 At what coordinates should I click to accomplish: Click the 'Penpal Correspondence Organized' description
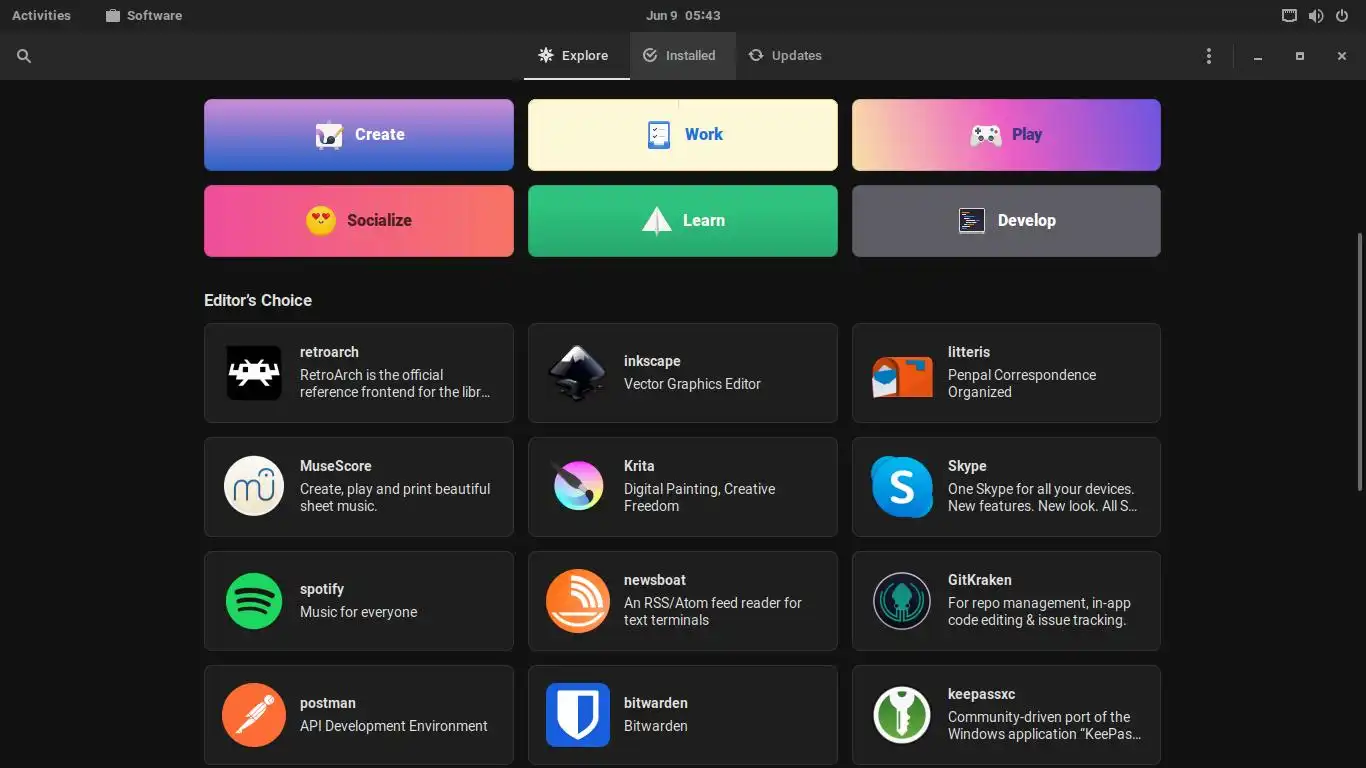pos(1022,384)
